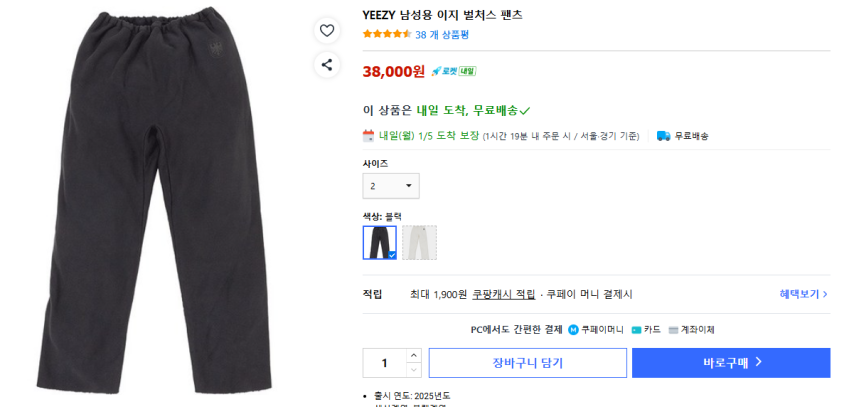Increase quantity with the up arrow
Screen dimensions: 849x407
pos(414,356)
